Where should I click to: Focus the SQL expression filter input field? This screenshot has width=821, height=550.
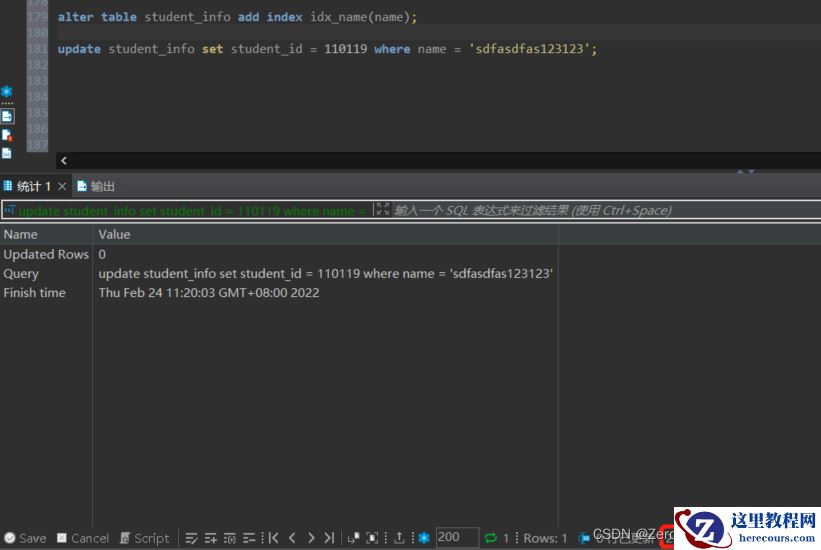606,210
